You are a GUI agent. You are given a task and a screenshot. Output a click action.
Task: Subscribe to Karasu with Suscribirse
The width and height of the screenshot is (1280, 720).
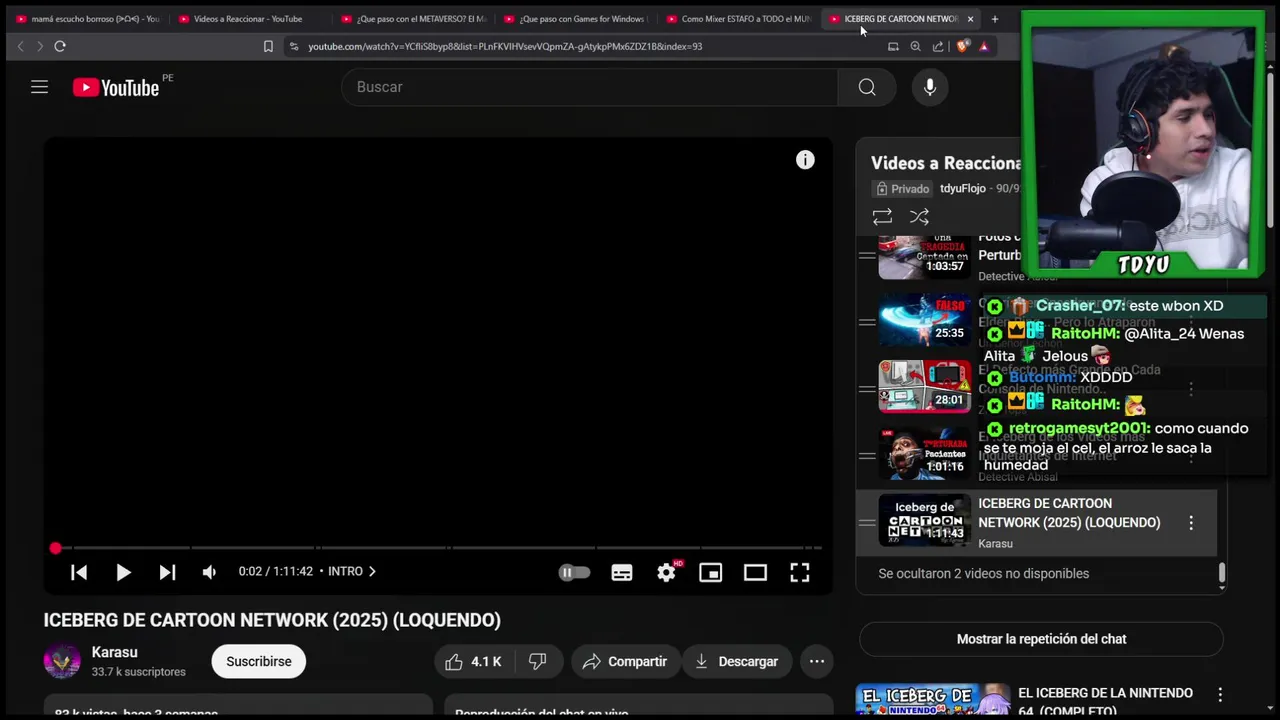259,661
